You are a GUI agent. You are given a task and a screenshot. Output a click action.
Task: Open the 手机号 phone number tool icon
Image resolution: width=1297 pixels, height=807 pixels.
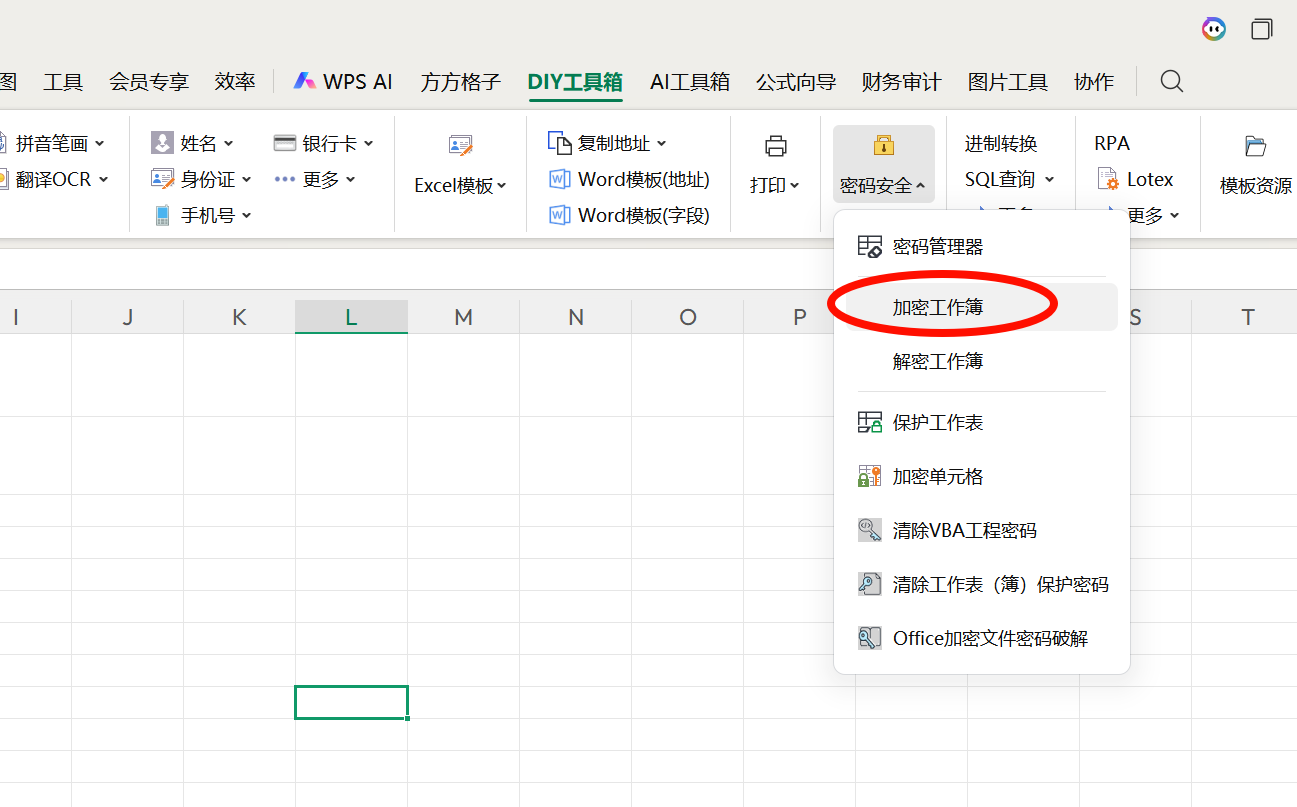(161, 215)
